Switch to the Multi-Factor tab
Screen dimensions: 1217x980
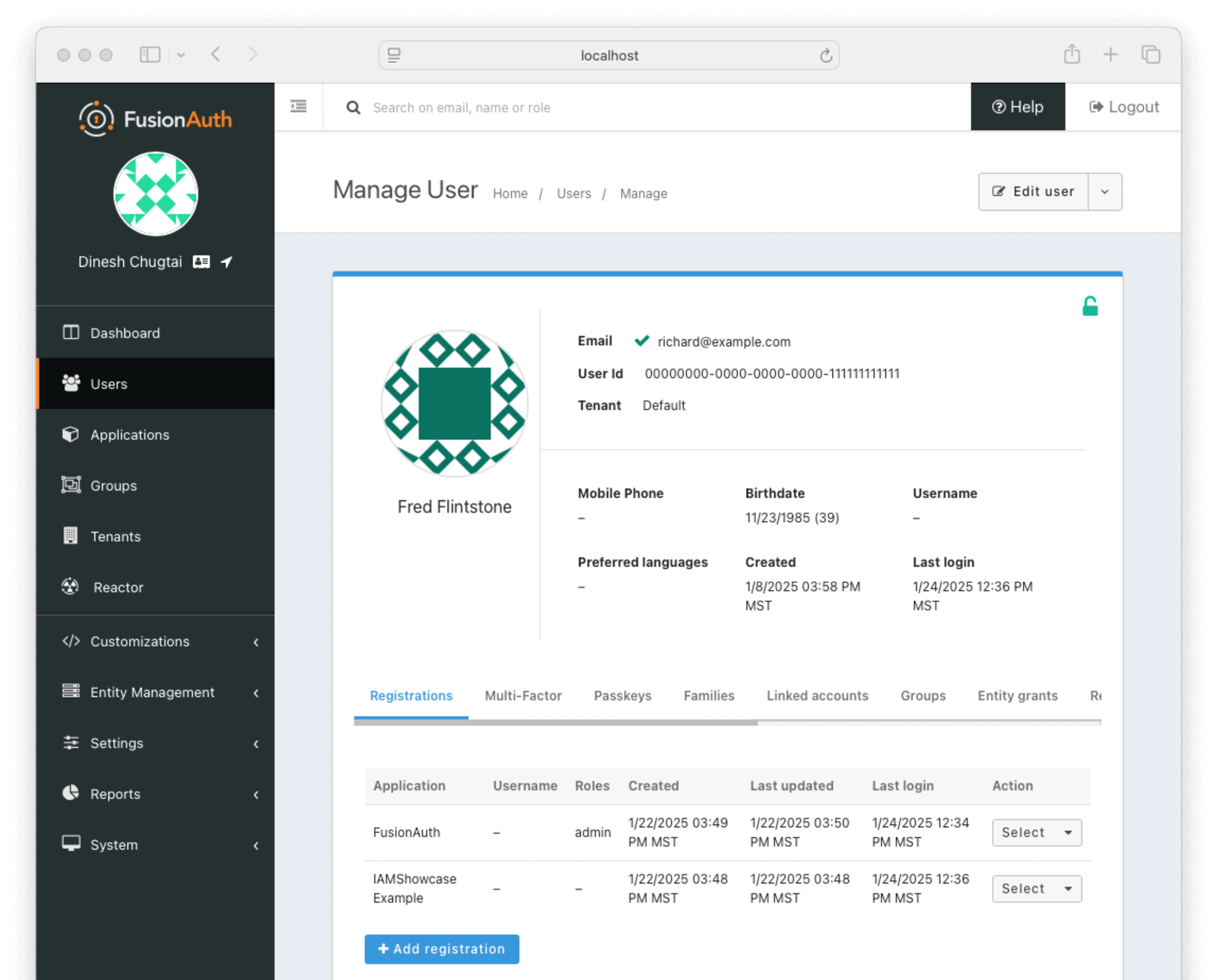click(x=523, y=696)
